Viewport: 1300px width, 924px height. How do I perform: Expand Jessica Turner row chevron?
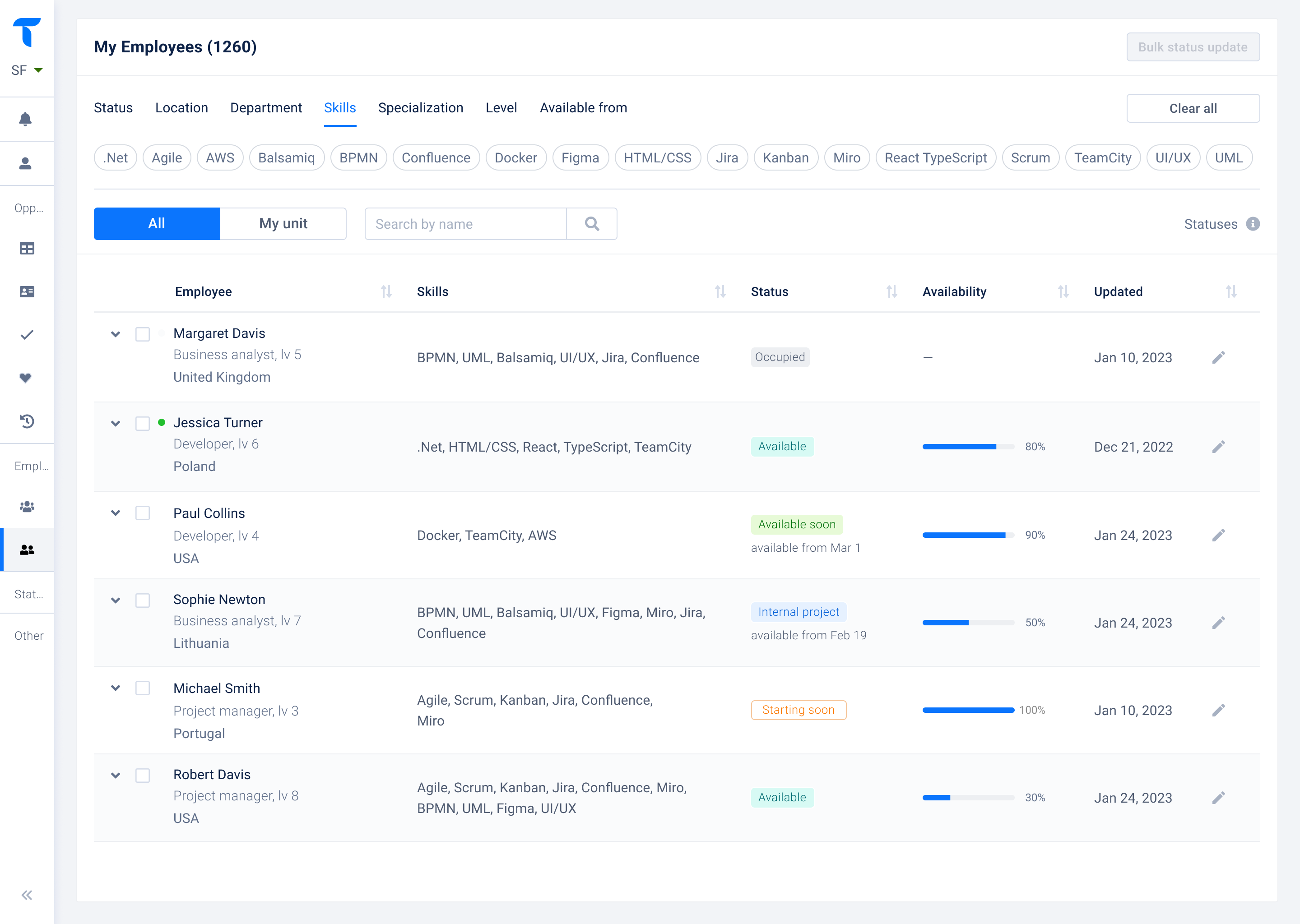(116, 423)
